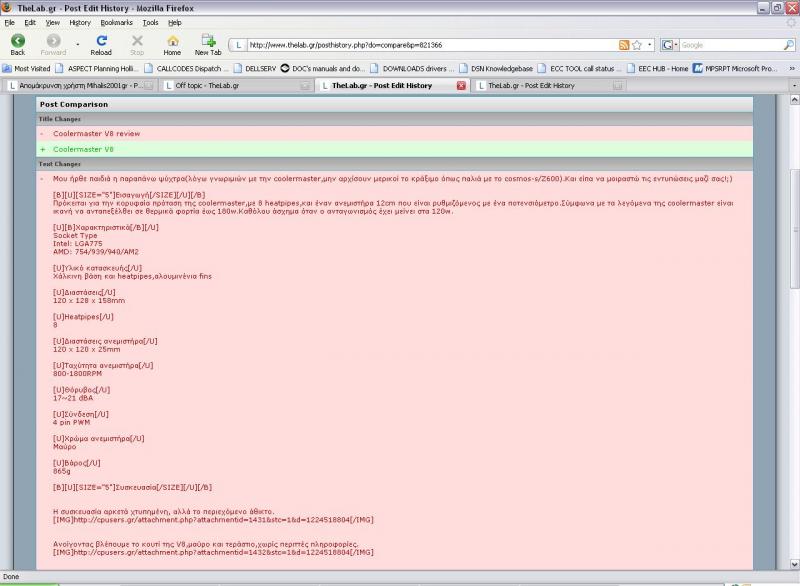
Task: Click the page scrollbar up arrow
Action: tap(794, 100)
